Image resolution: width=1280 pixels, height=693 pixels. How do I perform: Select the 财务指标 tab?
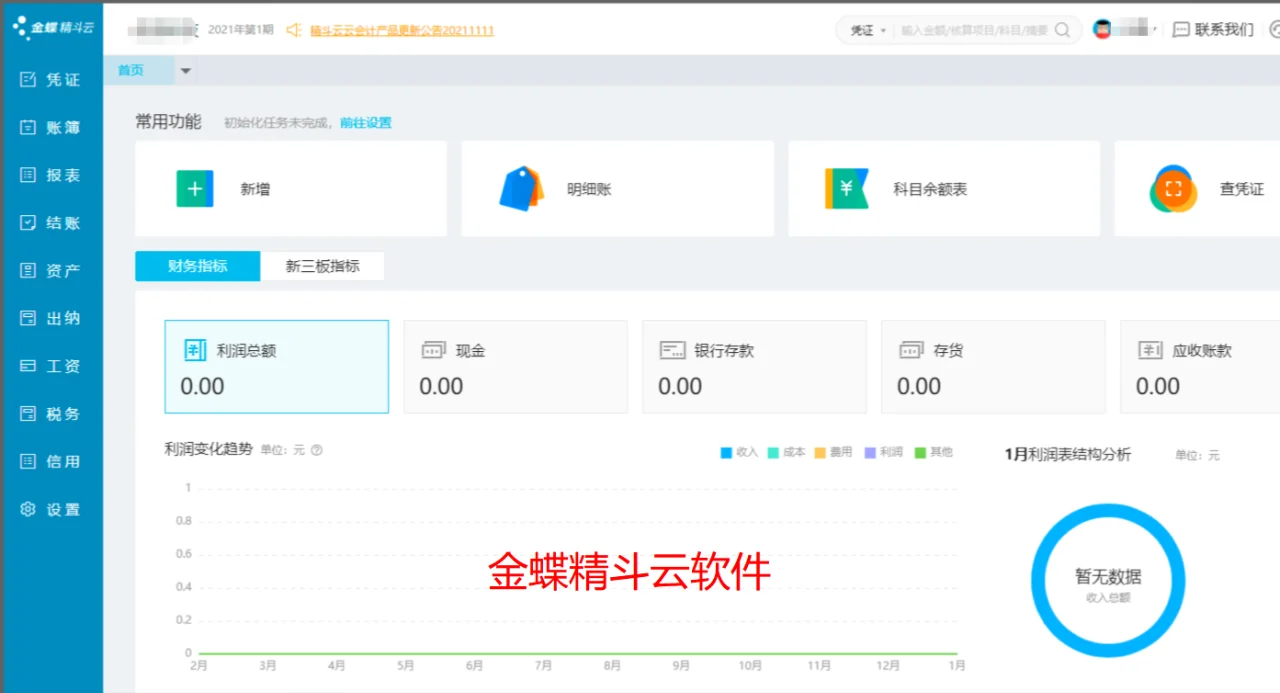pos(197,266)
